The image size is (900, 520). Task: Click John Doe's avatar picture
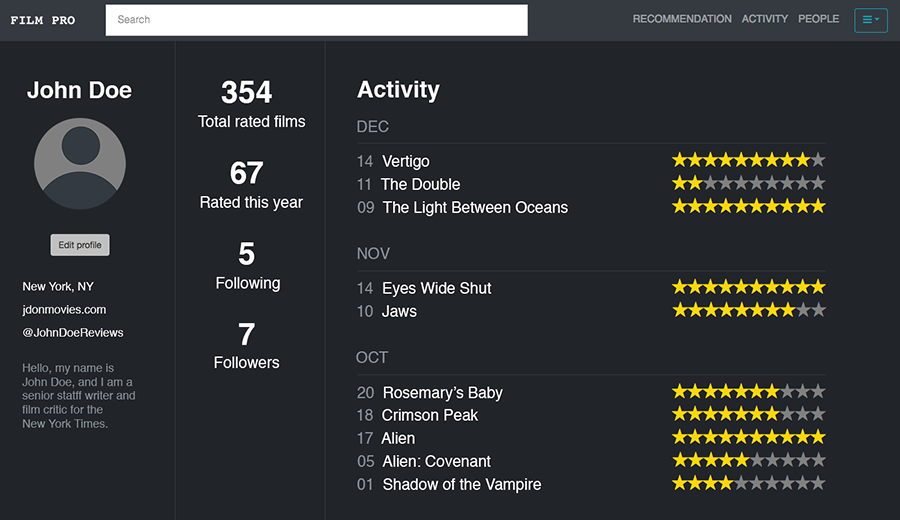coord(80,164)
